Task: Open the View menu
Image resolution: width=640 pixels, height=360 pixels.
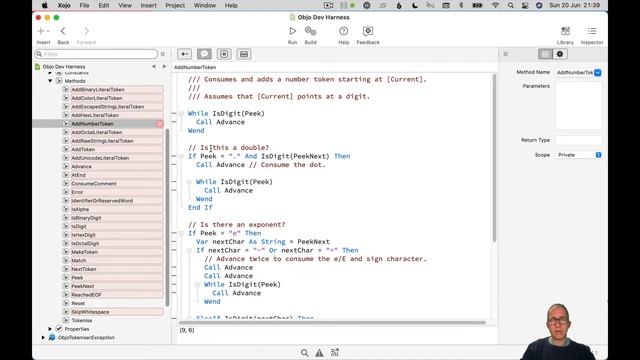Action: 125,5
